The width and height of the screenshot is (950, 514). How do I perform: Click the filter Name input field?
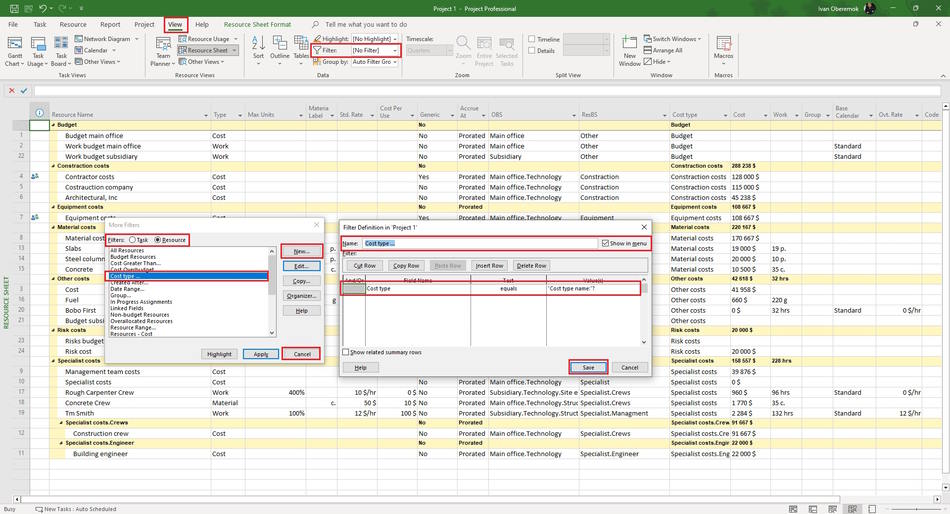[x=479, y=243]
